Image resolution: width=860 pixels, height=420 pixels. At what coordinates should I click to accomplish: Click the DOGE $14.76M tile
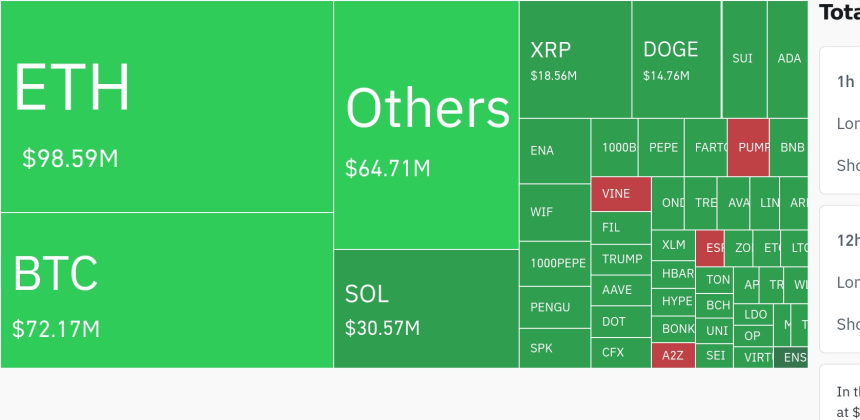point(676,60)
